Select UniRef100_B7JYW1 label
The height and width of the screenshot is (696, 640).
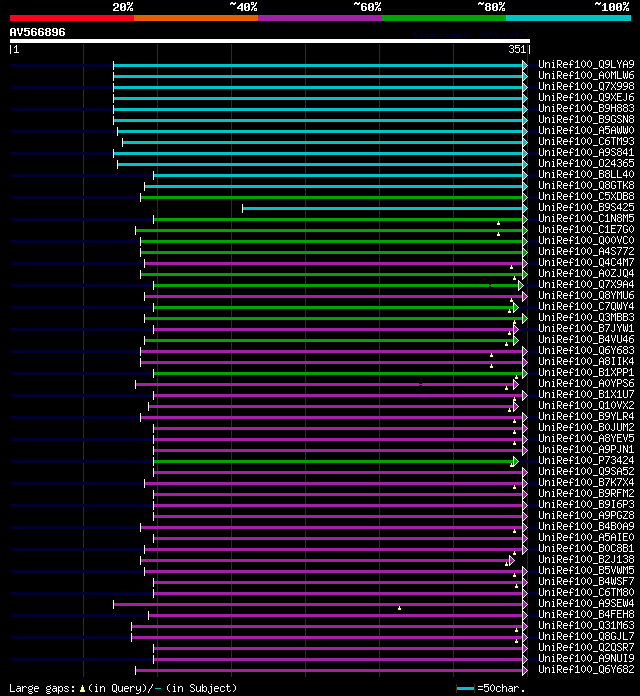coord(586,328)
